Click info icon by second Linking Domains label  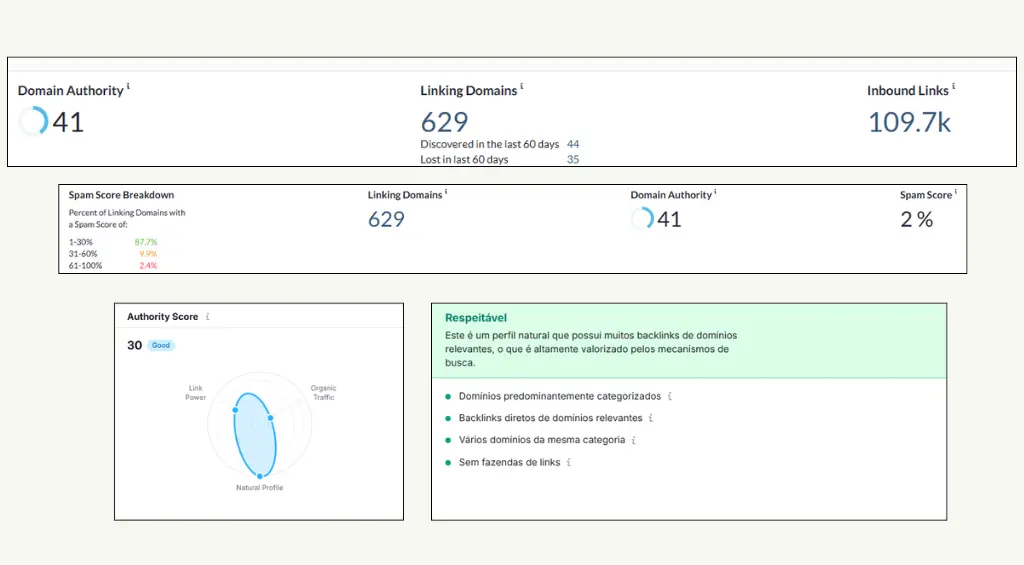click(x=446, y=192)
